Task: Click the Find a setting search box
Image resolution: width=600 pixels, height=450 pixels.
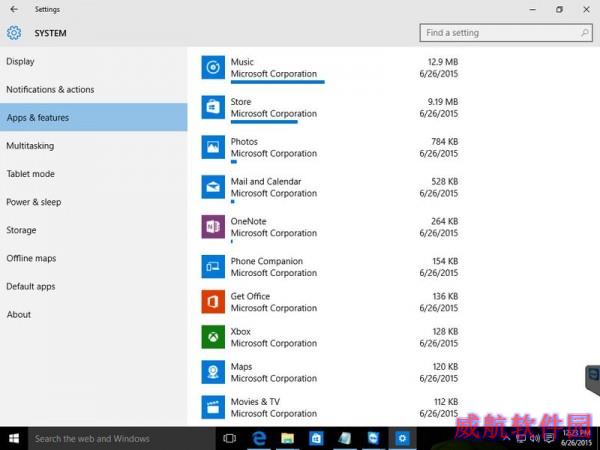Action: [506, 33]
